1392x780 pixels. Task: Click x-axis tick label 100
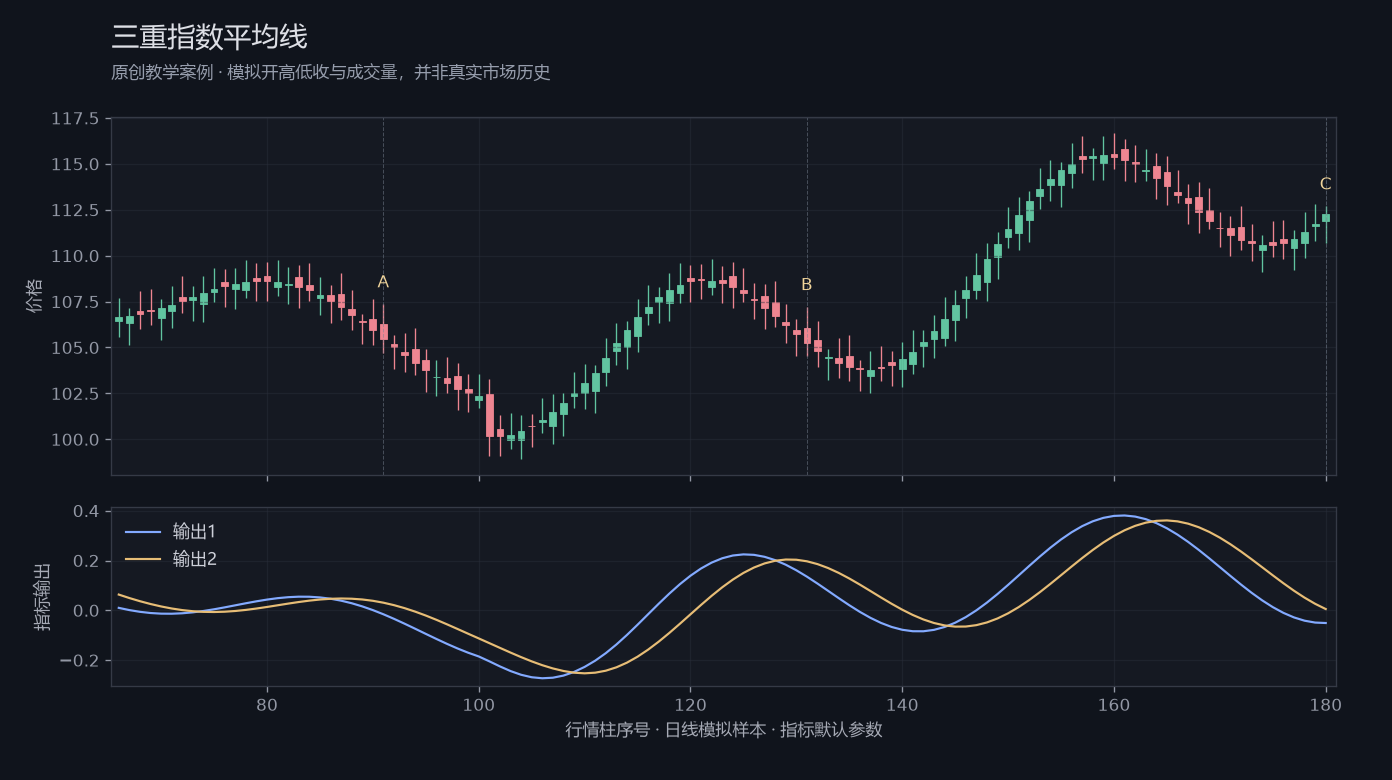[479, 703]
